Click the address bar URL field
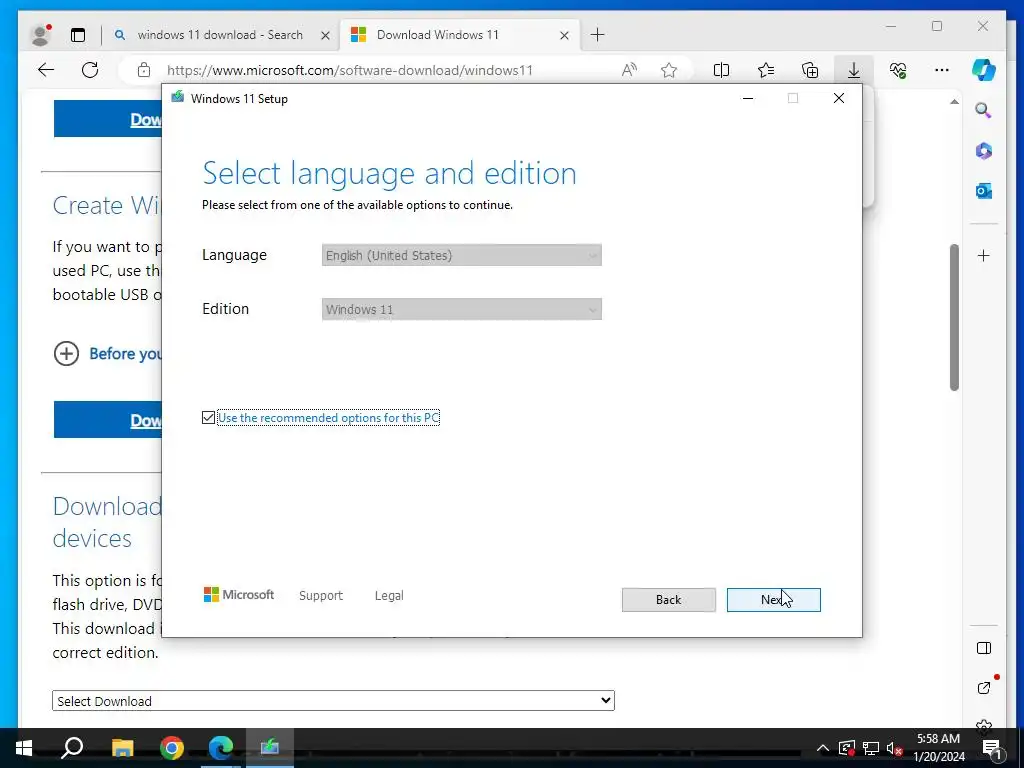Image resolution: width=1024 pixels, height=768 pixels. pos(349,70)
